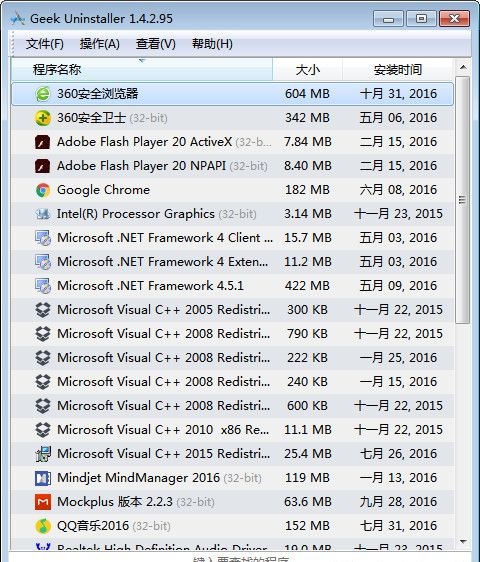
Task: Click the Adobe Flash Player 20 ActiveX icon
Action: pyautogui.click(x=43, y=142)
